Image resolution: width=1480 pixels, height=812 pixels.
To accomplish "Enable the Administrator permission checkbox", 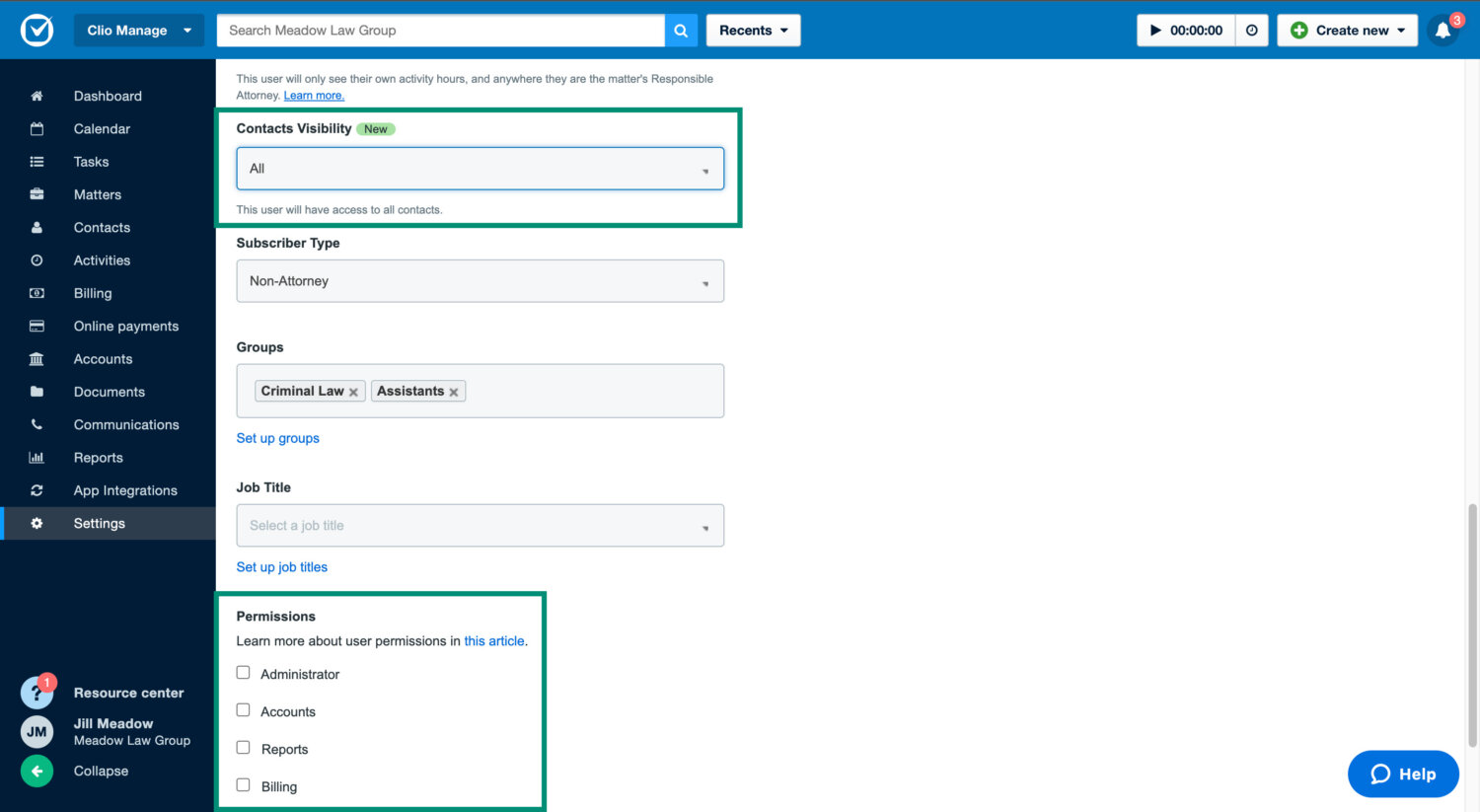I will (244, 673).
